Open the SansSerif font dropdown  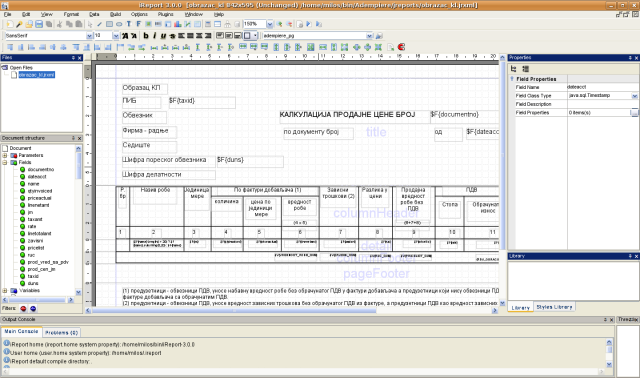click(89, 36)
